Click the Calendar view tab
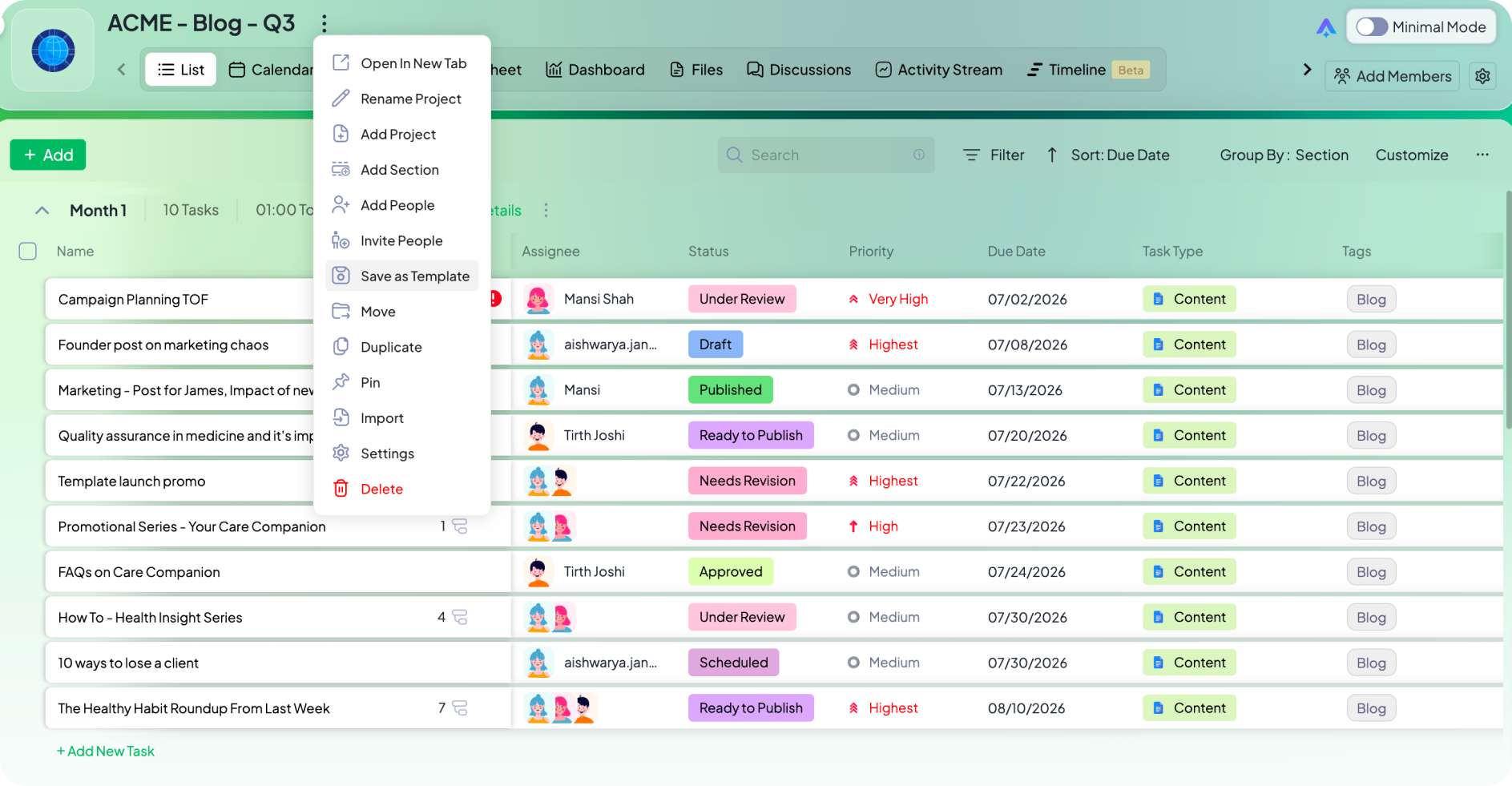The image size is (1512, 786). [x=272, y=70]
